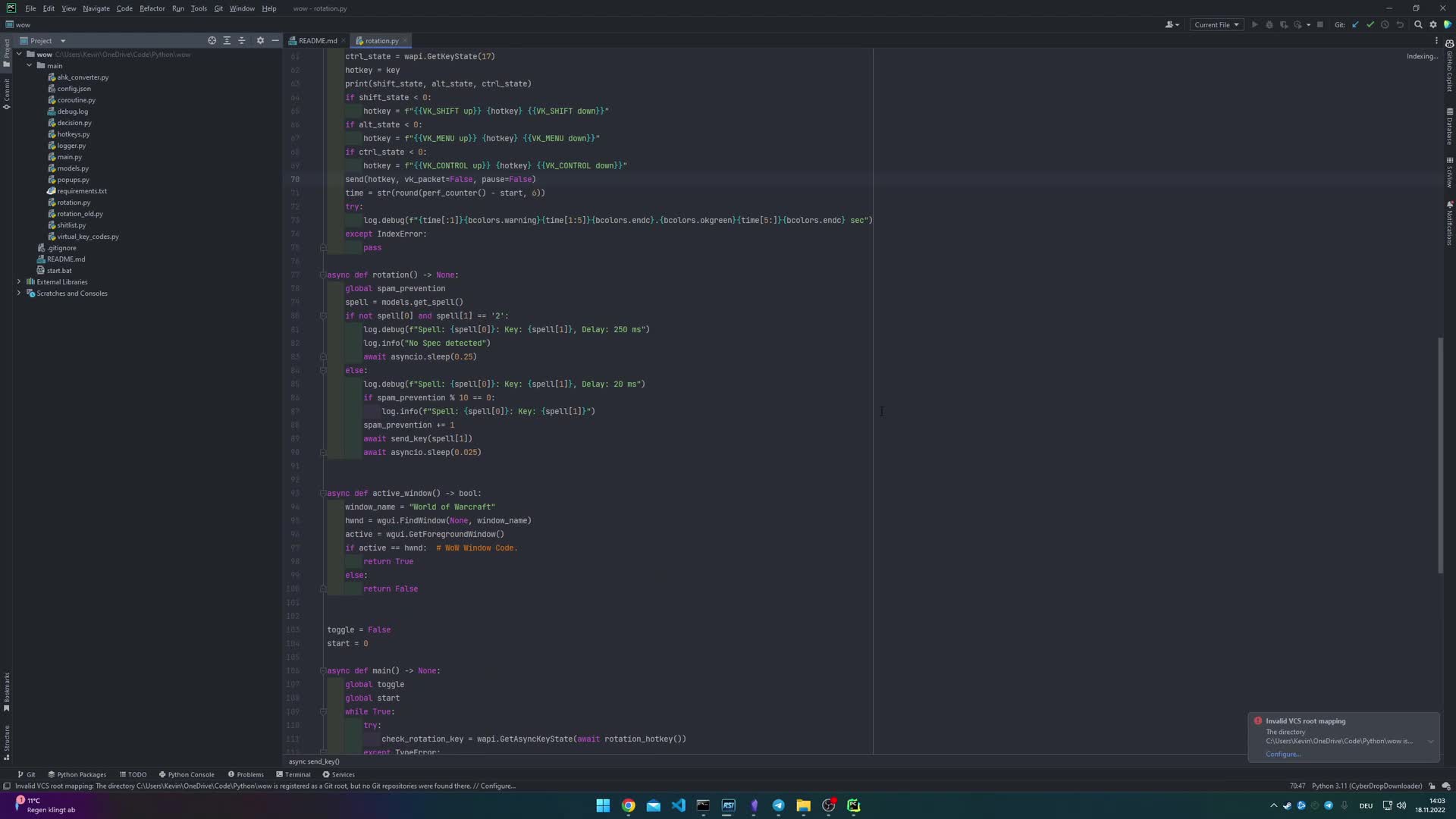
Task: Open Search Everywhere with the magnifier icon
Action: click(x=1418, y=24)
